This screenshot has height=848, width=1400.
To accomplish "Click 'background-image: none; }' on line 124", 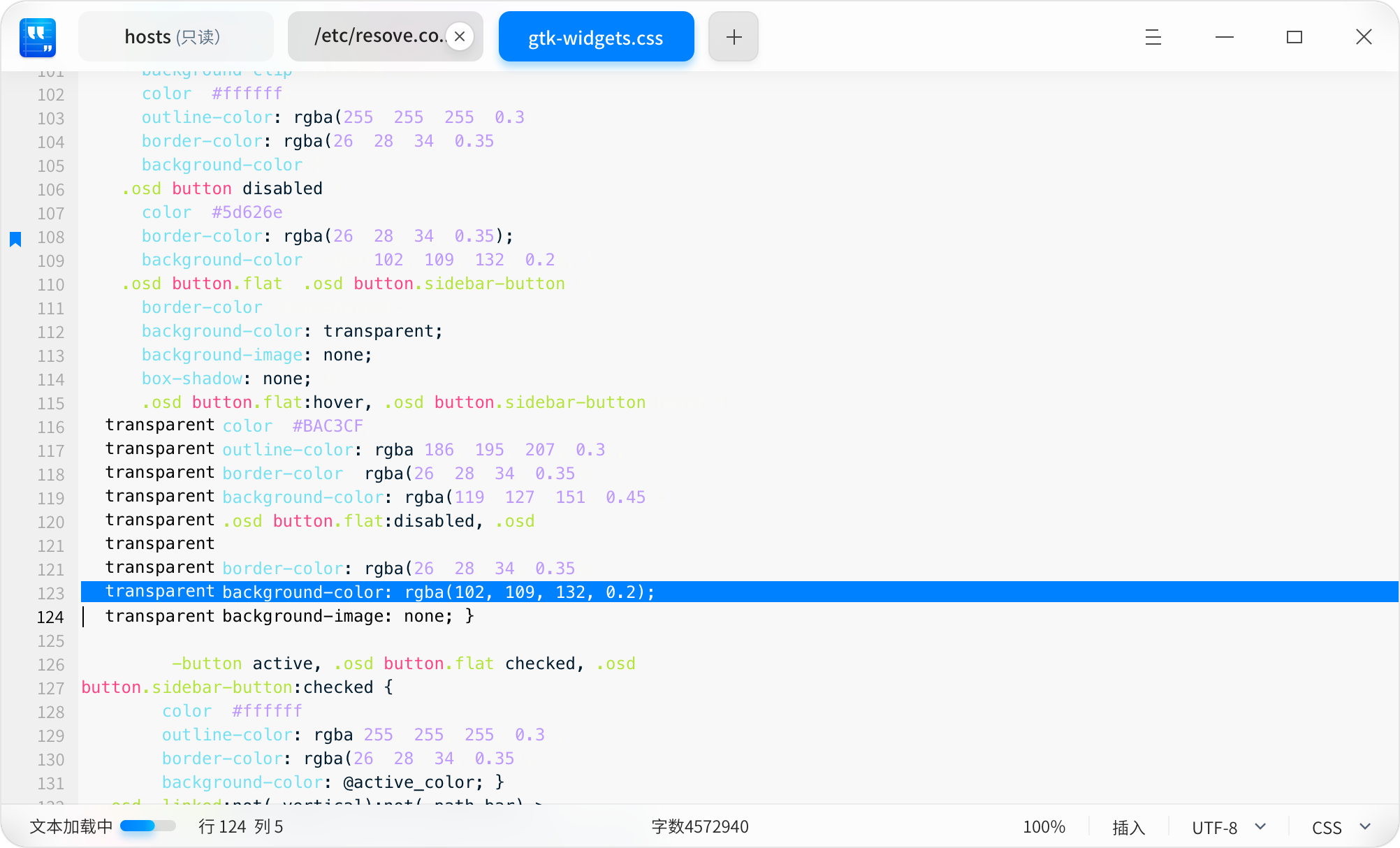I will click(349, 616).
